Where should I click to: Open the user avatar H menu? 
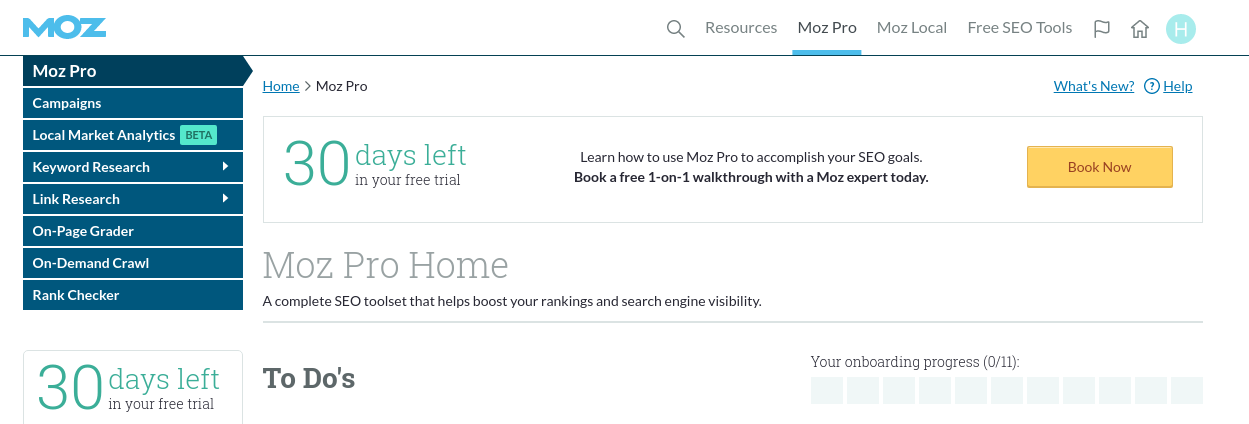pyautogui.click(x=1181, y=29)
